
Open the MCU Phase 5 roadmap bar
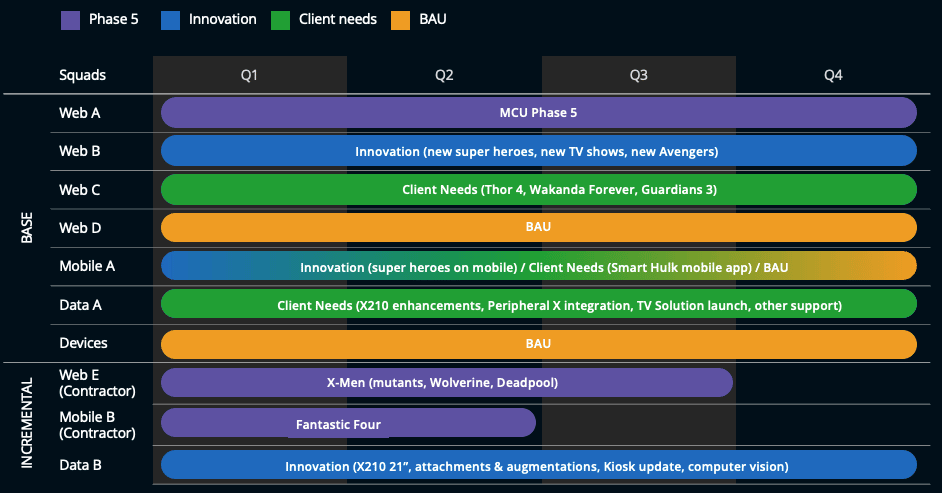pyautogui.click(x=539, y=112)
